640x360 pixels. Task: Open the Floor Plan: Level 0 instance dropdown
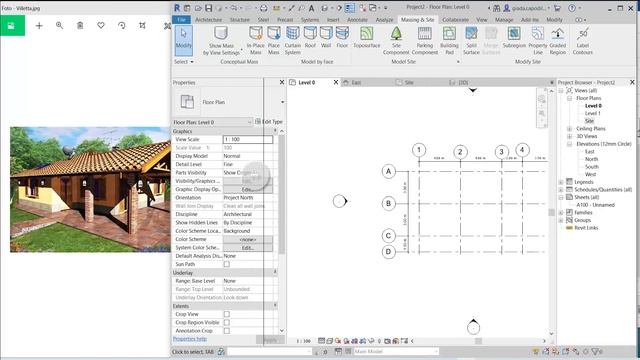click(x=249, y=122)
